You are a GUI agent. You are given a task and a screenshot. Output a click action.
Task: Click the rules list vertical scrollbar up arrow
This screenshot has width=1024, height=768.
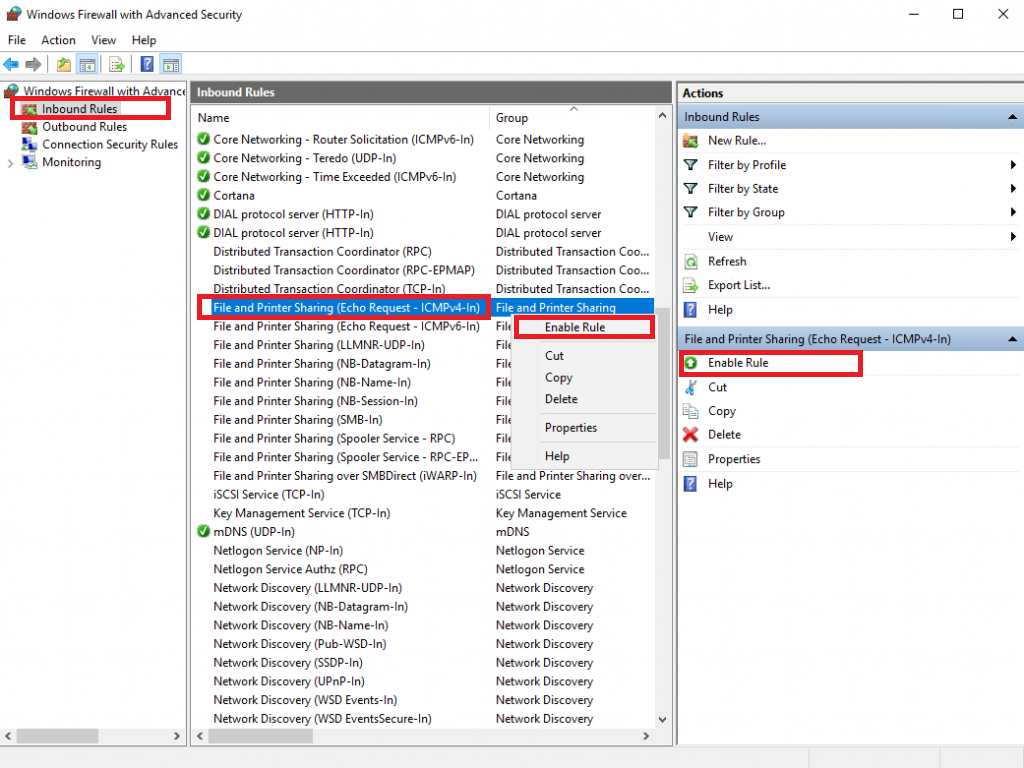pos(662,116)
